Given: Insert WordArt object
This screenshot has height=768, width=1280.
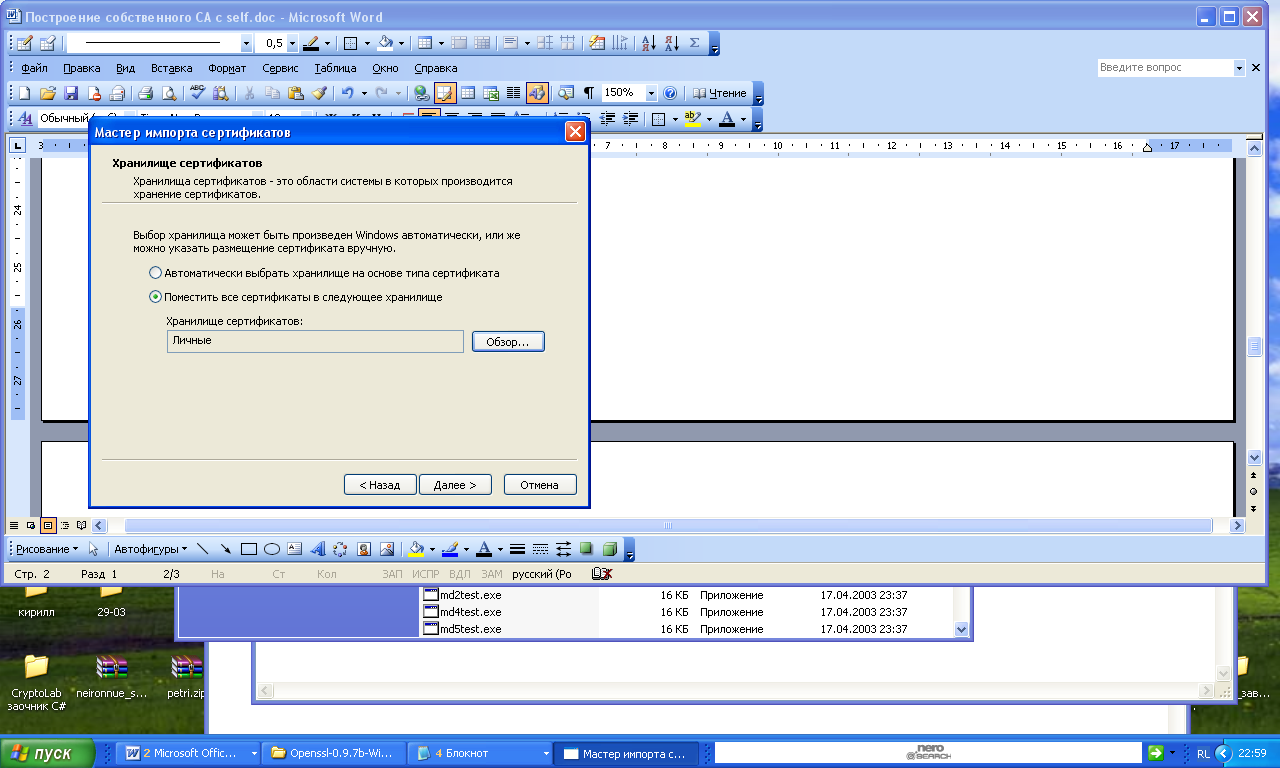Looking at the screenshot, I should [317, 549].
